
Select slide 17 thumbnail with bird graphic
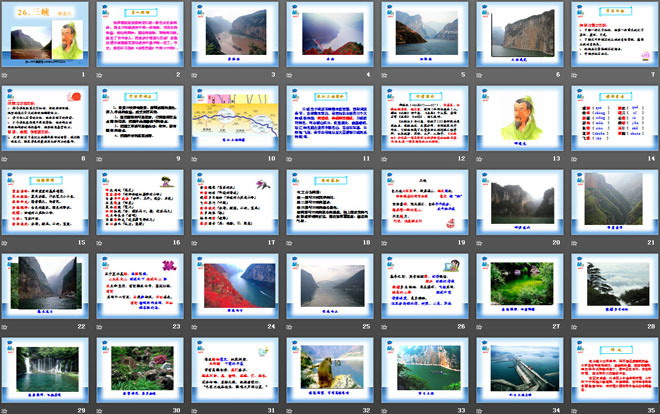coord(235,202)
